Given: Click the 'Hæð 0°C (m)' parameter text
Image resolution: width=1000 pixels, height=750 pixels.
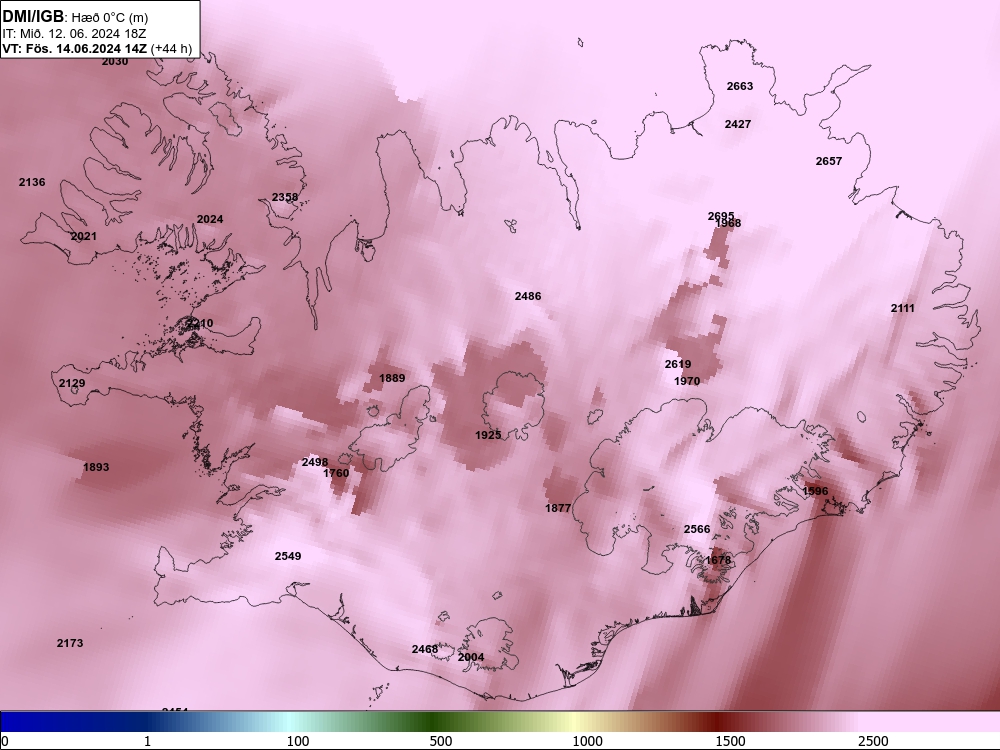Looking at the screenshot, I should (x=110, y=17).
